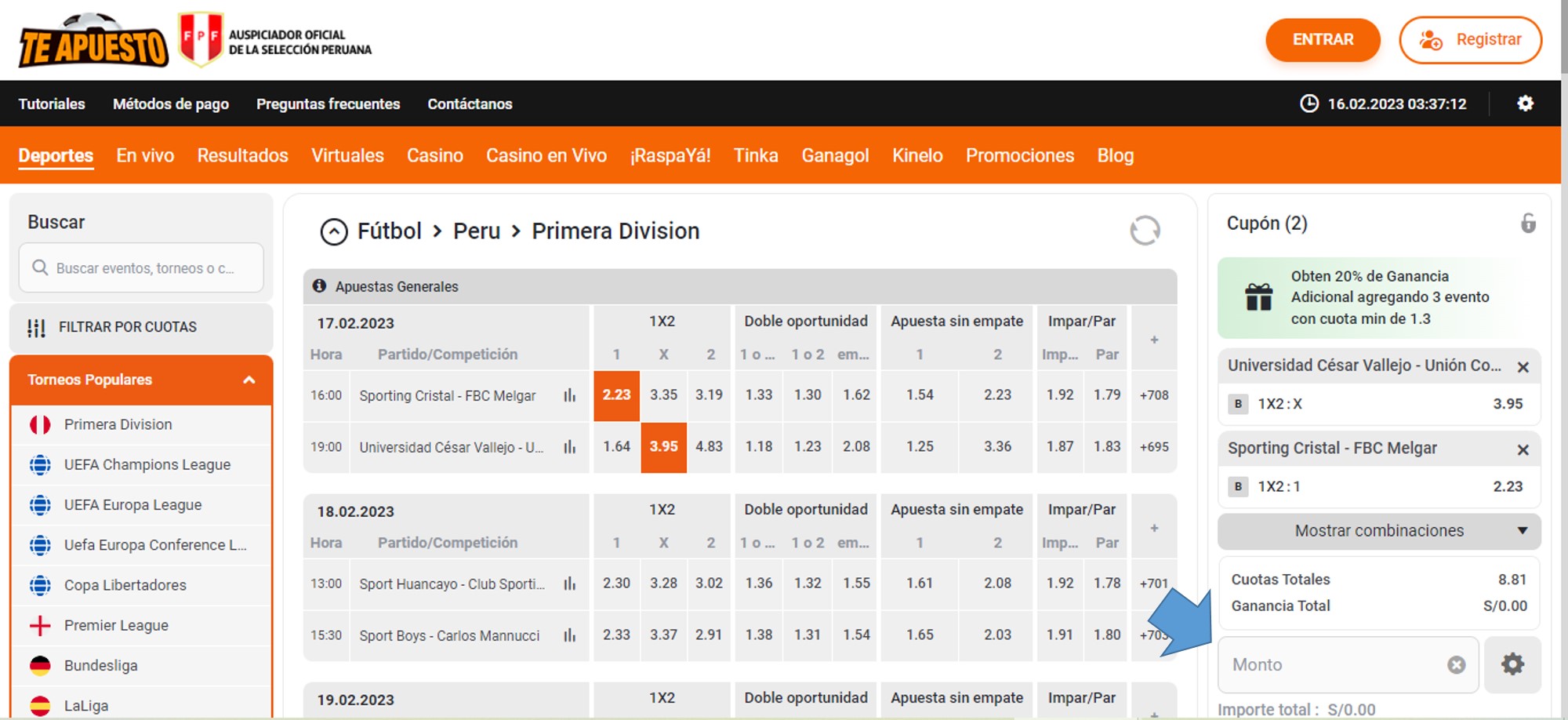Clear the Monto field with the X icon
Viewport: 1568px width, 720px height.
1457,665
